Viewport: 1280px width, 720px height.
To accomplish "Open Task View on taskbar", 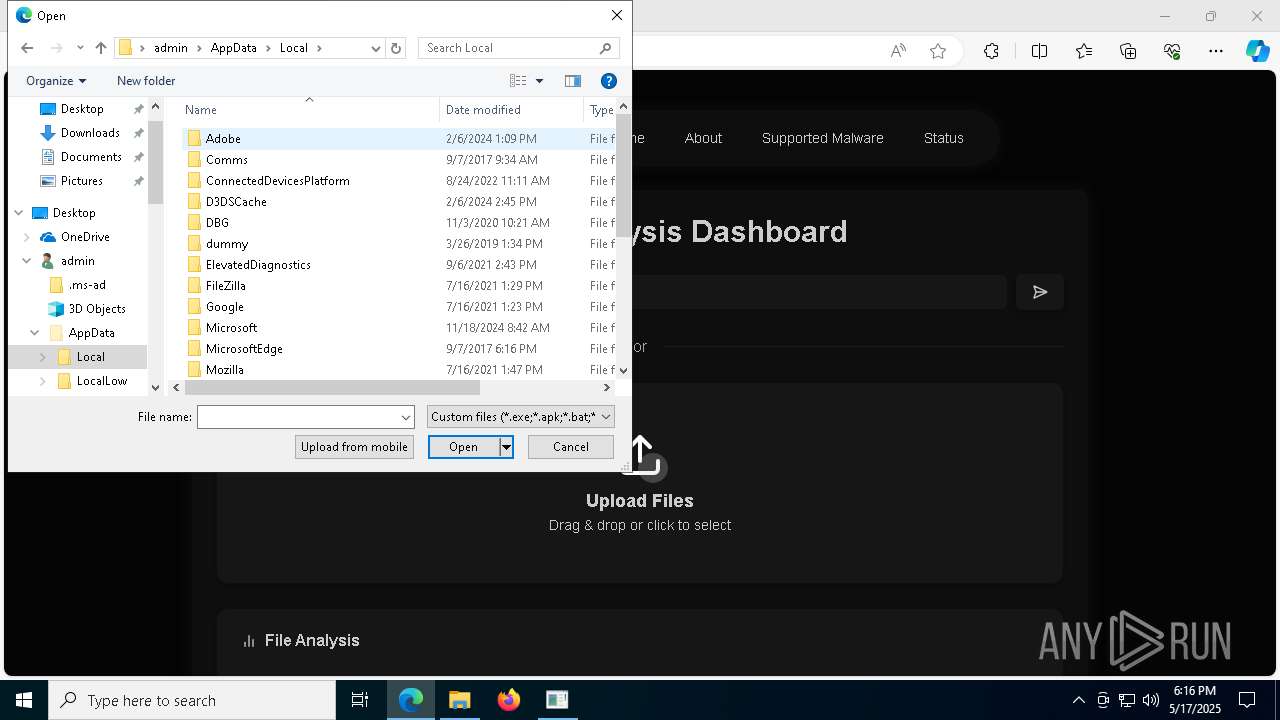I will [x=360, y=700].
